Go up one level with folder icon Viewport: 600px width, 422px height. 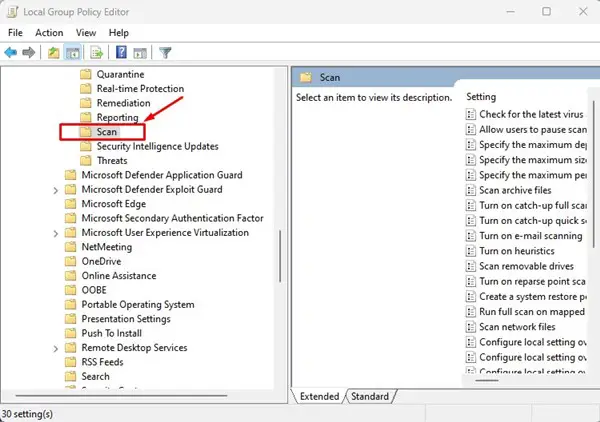coord(53,52)
